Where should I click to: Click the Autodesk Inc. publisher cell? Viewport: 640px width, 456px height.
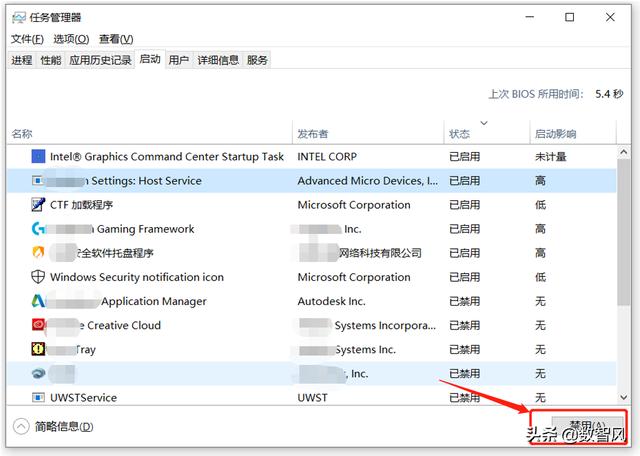click(x=331, y=301)
